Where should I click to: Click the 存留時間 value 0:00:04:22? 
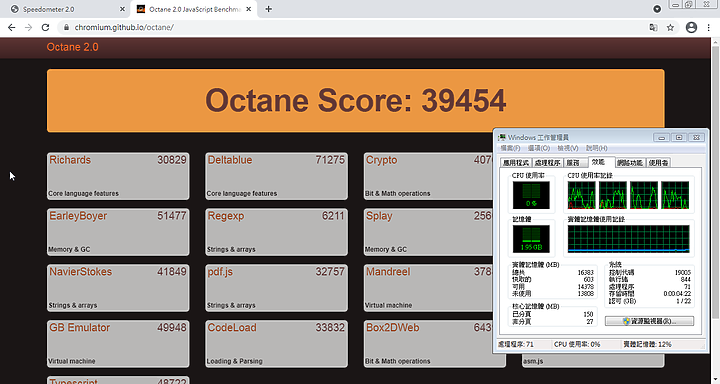677,294
